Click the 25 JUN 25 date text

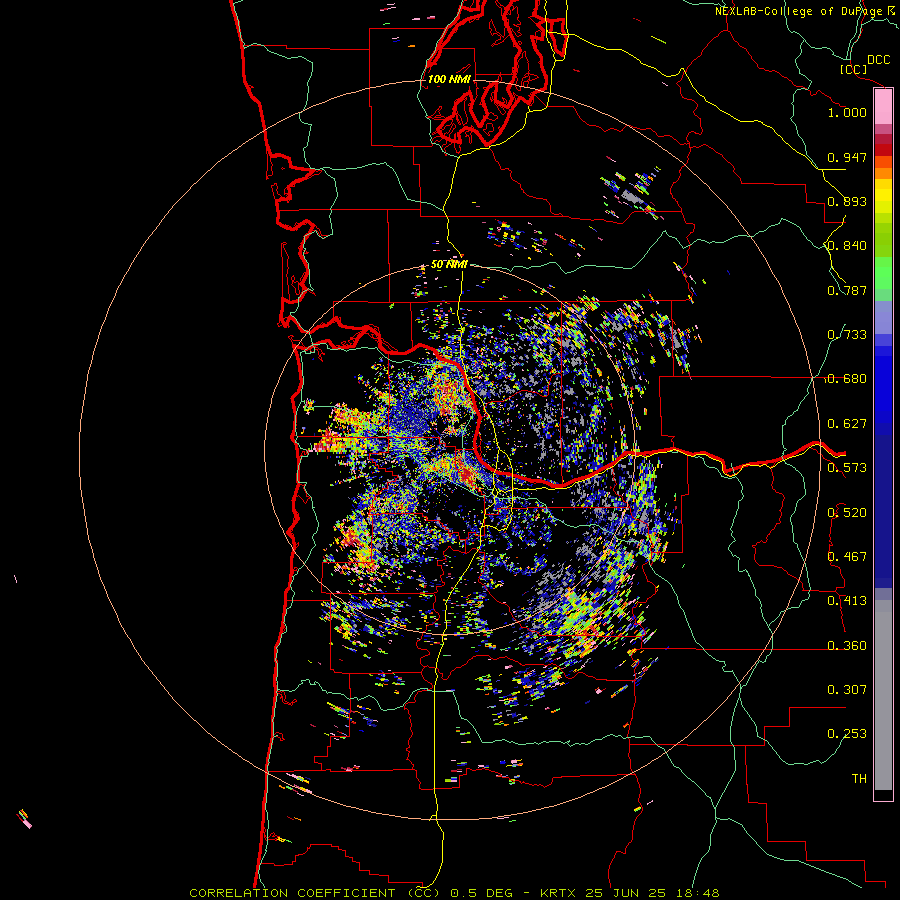coord(626,893)
